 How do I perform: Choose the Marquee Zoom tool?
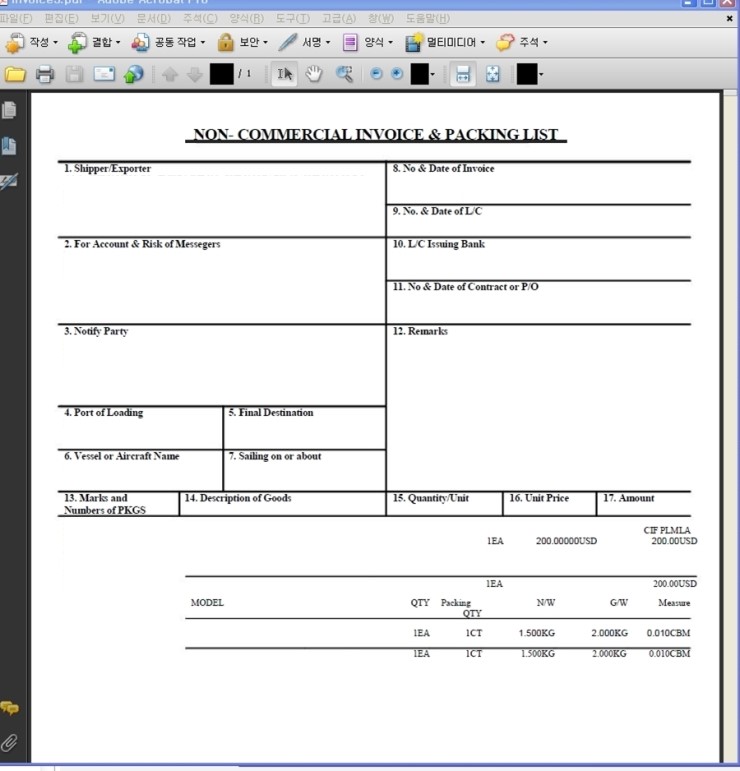click(344, 74)
